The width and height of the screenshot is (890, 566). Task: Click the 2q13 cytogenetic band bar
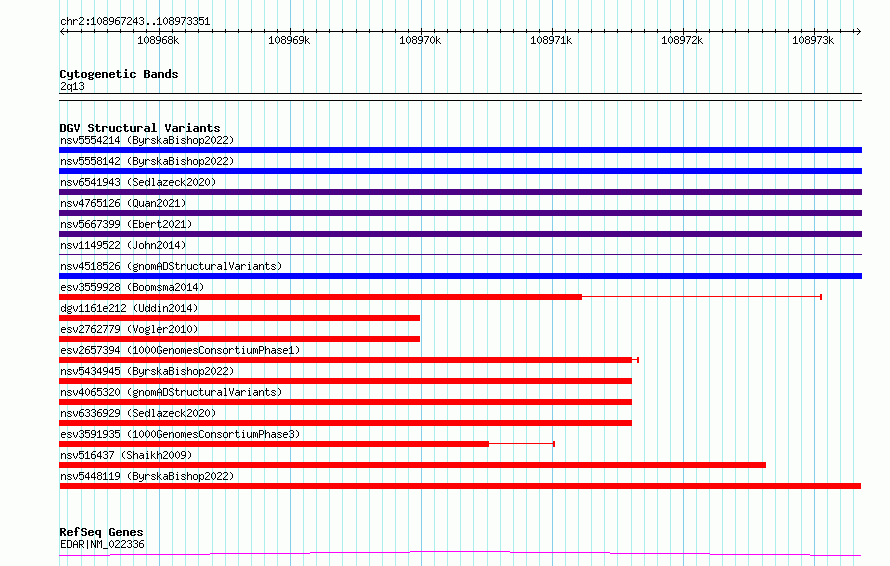tap(460, 97)
